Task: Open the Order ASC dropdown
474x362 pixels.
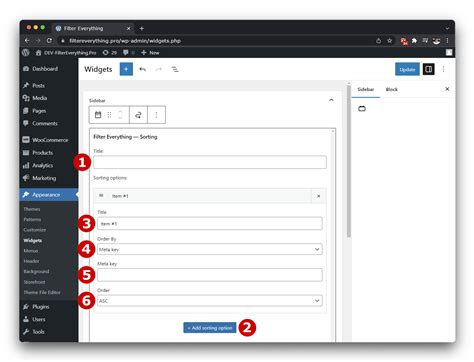Action: pos(210,301)
